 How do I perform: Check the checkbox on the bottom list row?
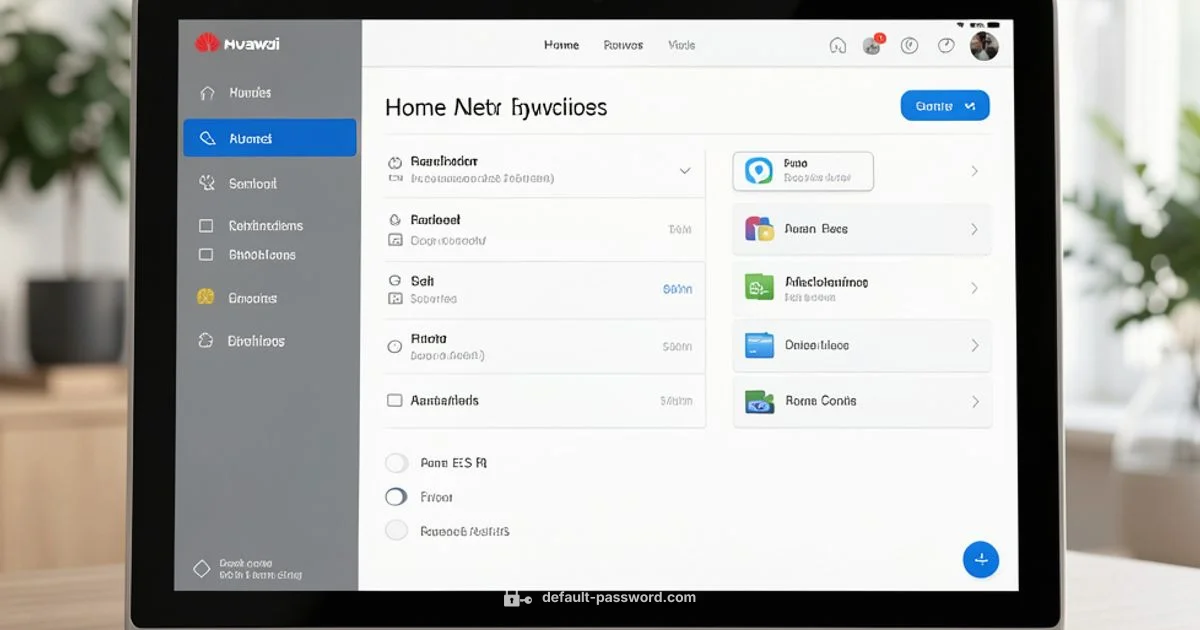click(x=396, y=399)
